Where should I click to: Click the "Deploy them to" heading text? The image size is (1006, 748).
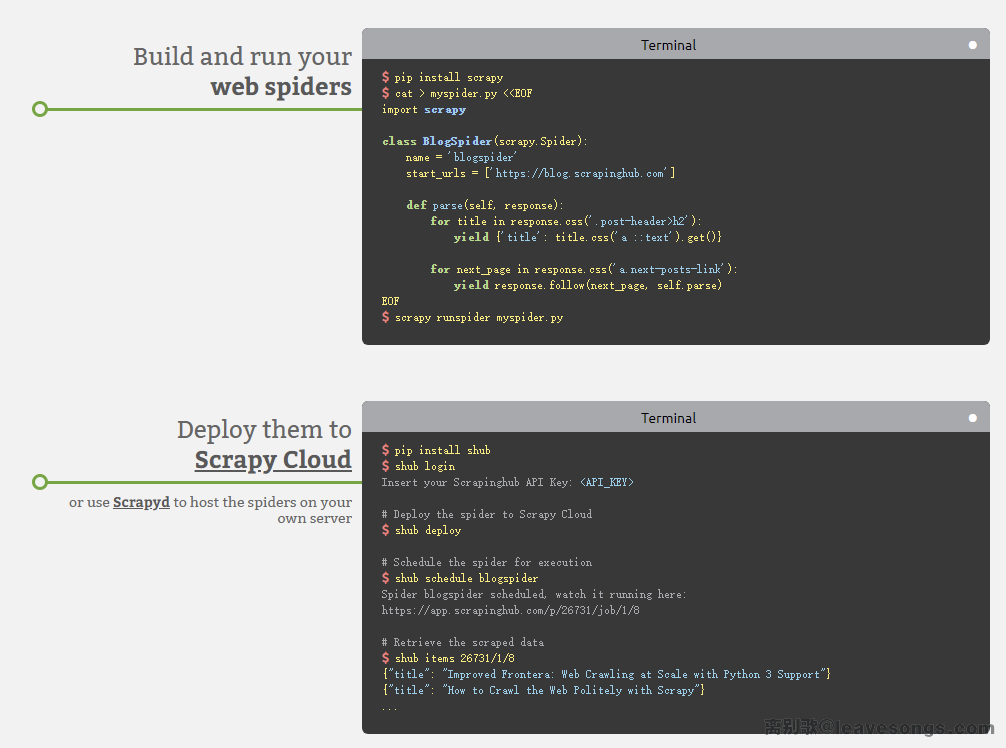pos(264,430)
